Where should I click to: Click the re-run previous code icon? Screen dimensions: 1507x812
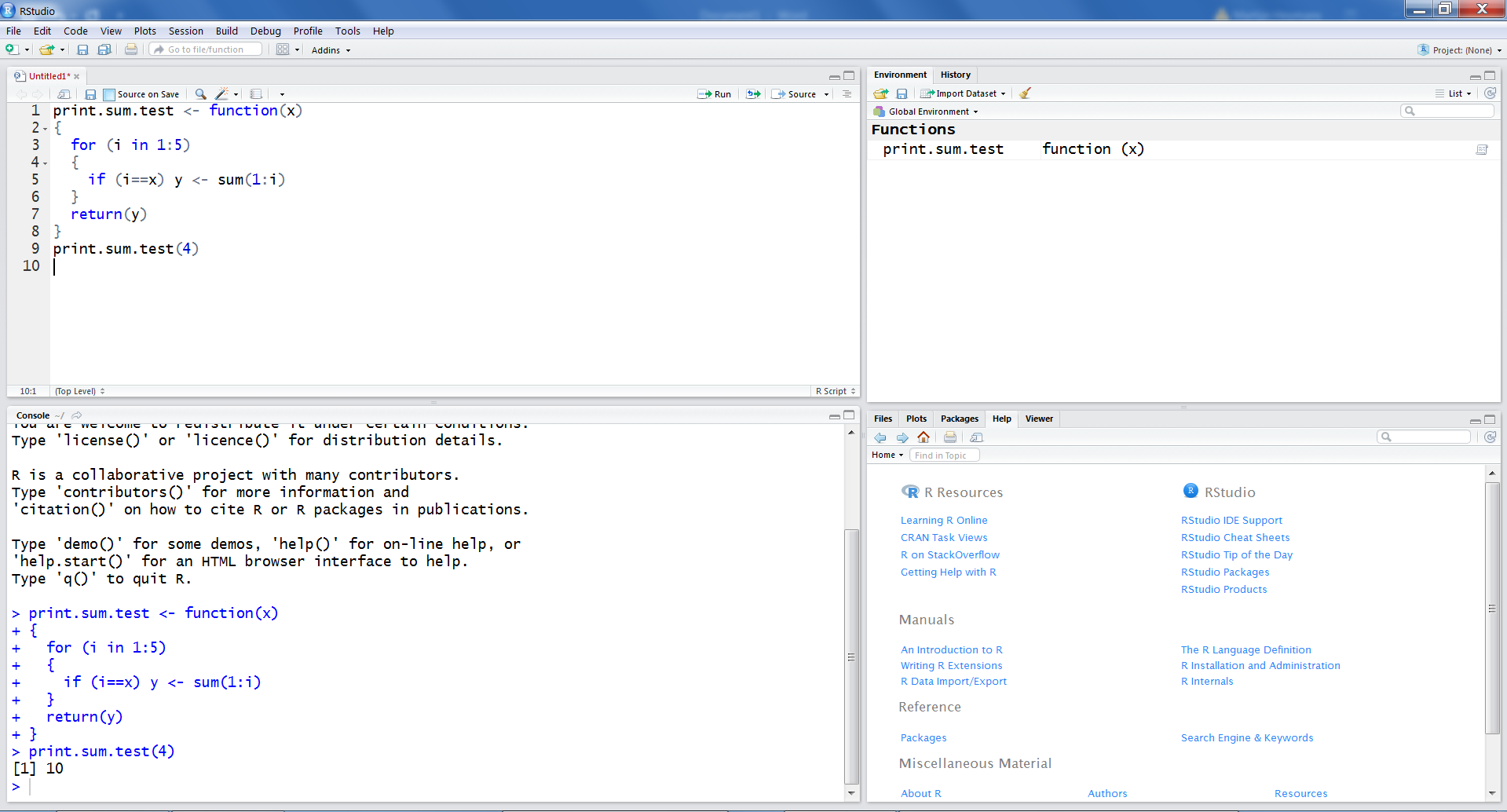tap(753, 94)
